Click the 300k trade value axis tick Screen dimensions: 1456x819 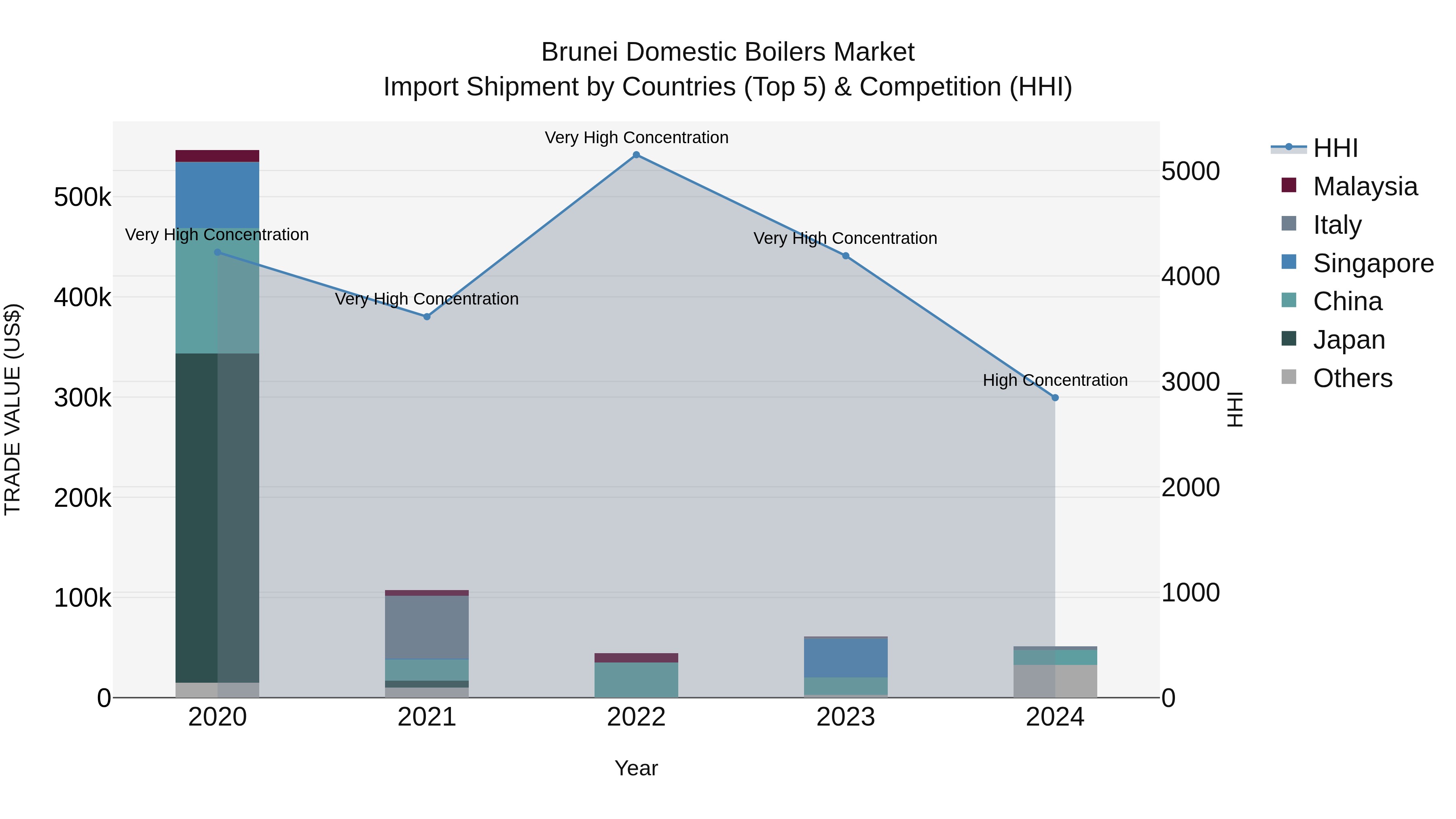pyautogui.click(x=83, y=398)
